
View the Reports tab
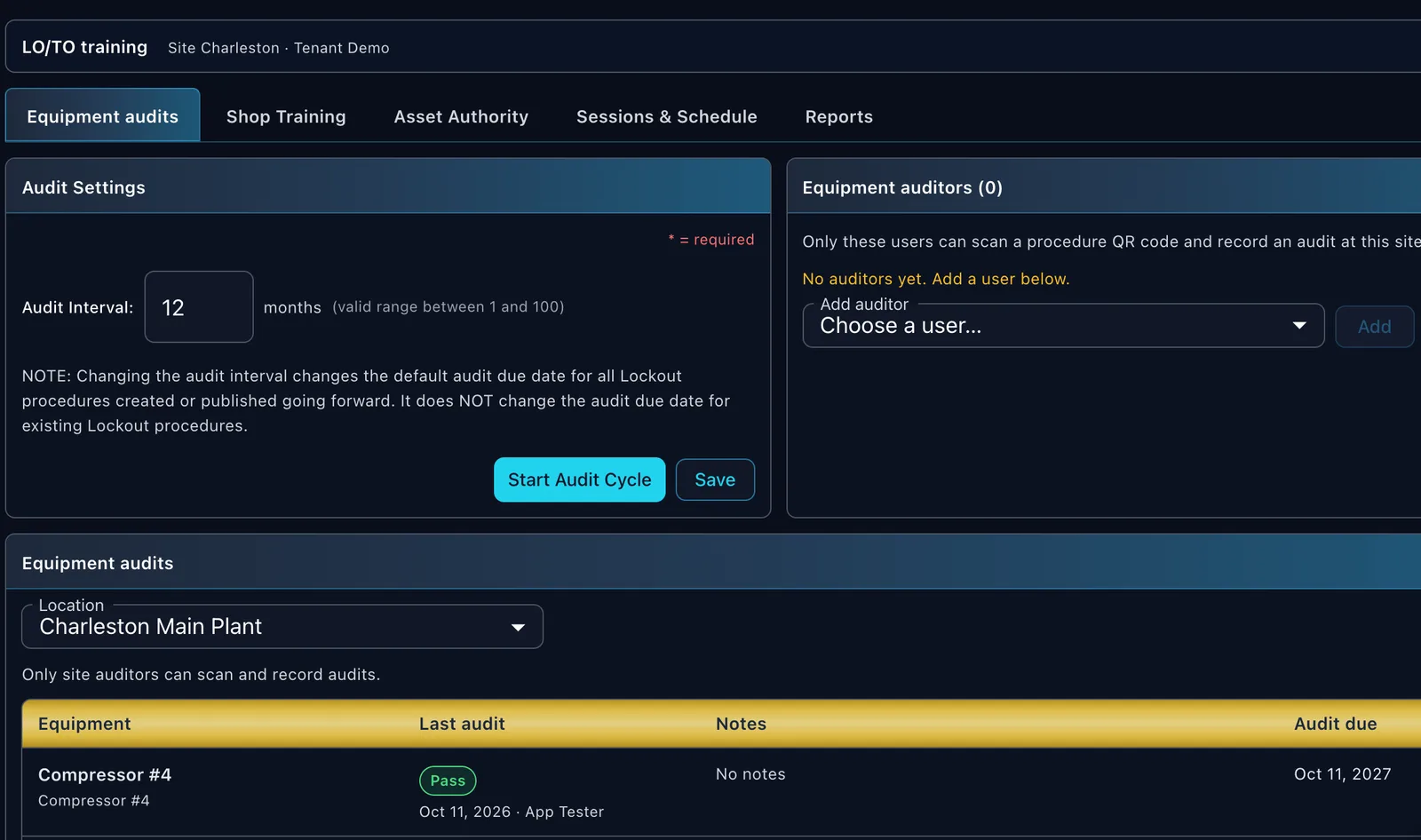pos(838,116)
